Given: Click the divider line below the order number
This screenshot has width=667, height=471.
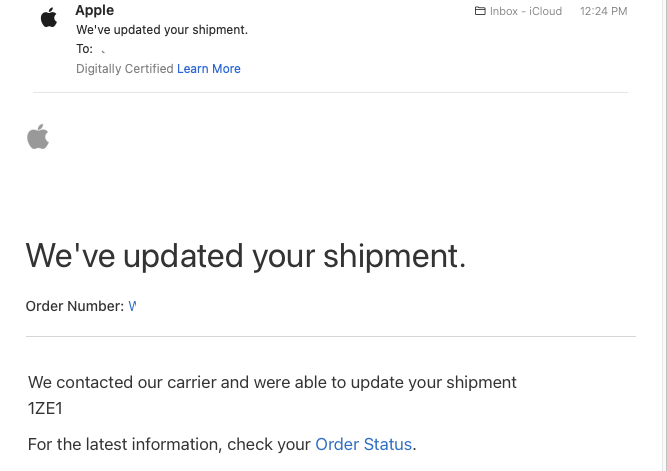Looking at the screenshot, I should point(330,337).
